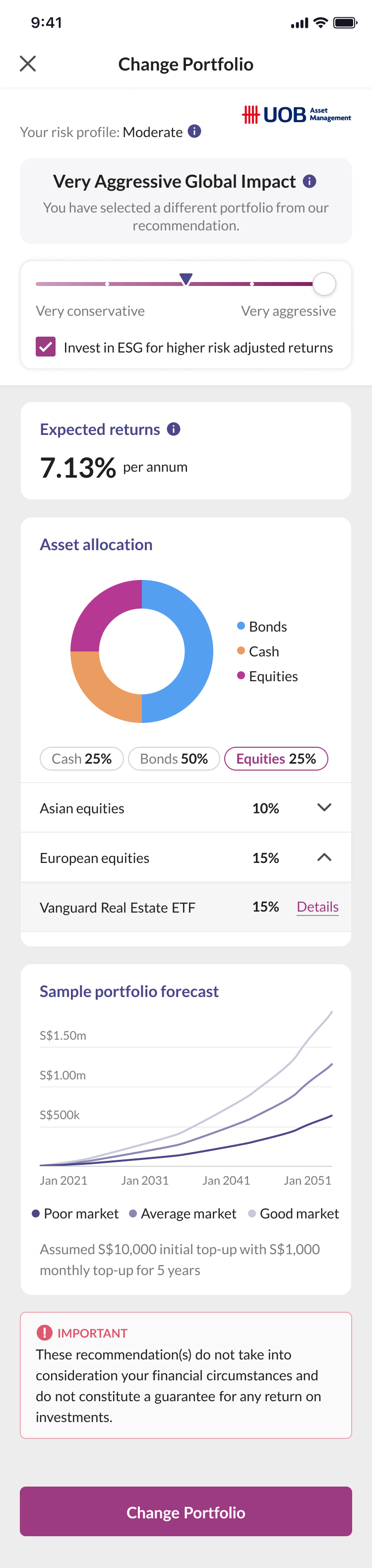Click the Cash legend dot

pos(241,651)
